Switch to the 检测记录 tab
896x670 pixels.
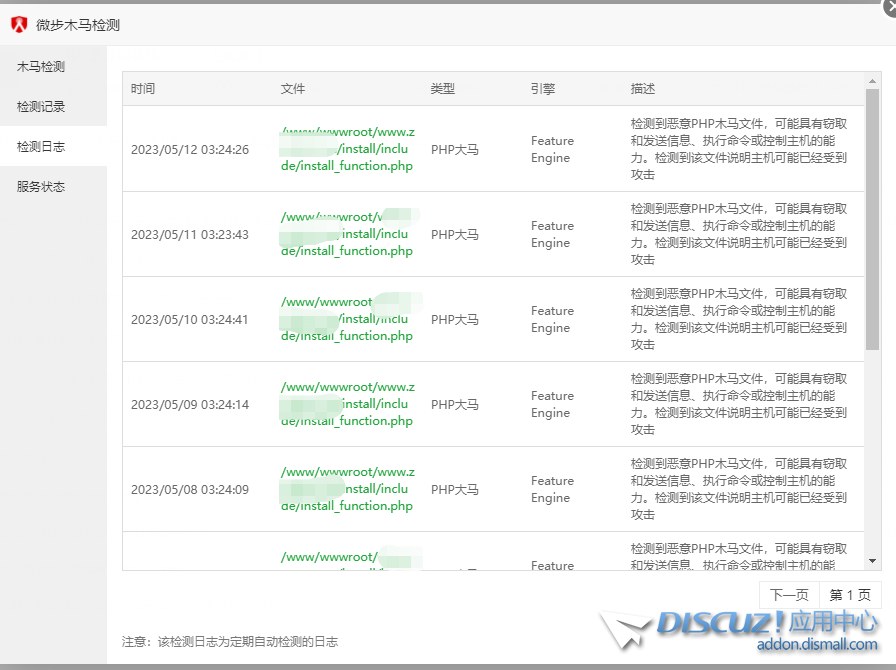click(41, 107)
